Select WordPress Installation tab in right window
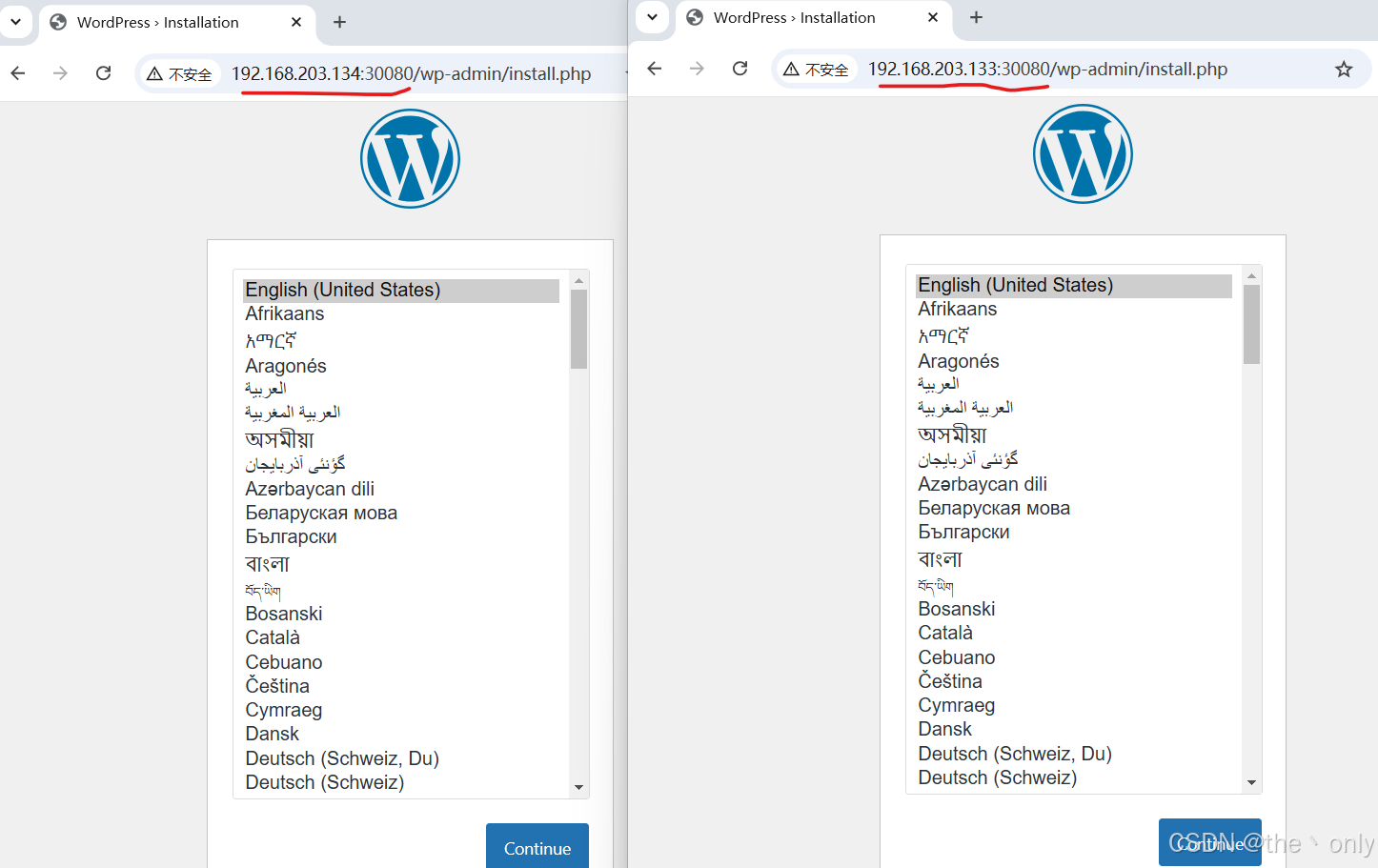The height and width of the screenshot is (868, 1378). point(813,17)
